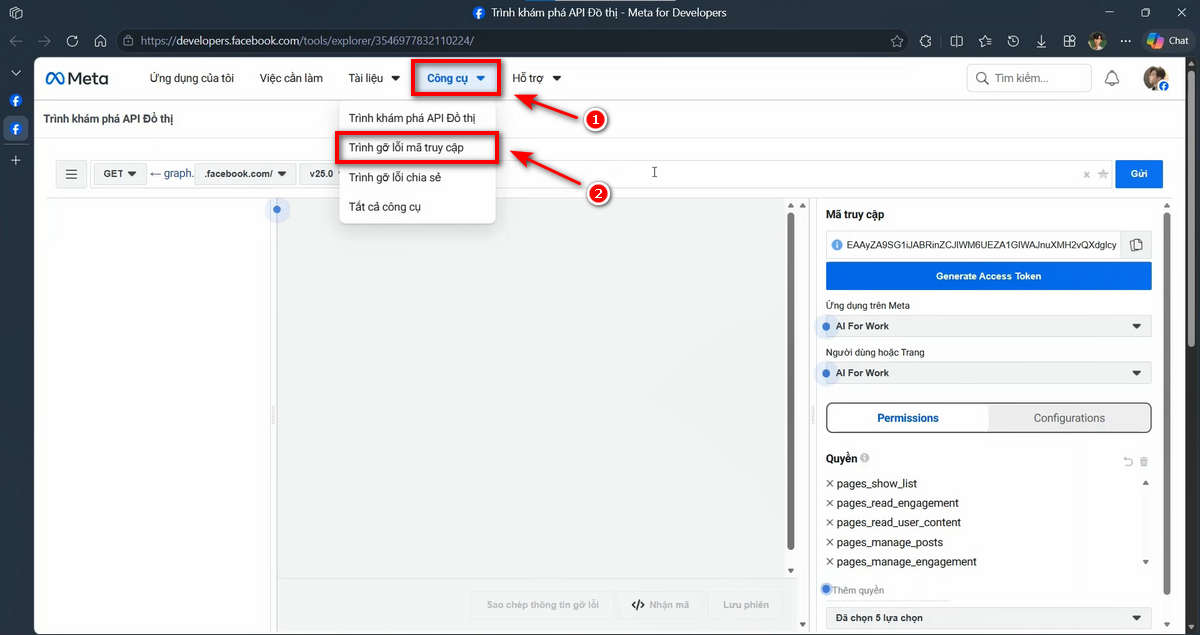This screenshot has height=635, width=1200.
Task: Click the pages_manage_posts permission text
Action: click(890, 543)
